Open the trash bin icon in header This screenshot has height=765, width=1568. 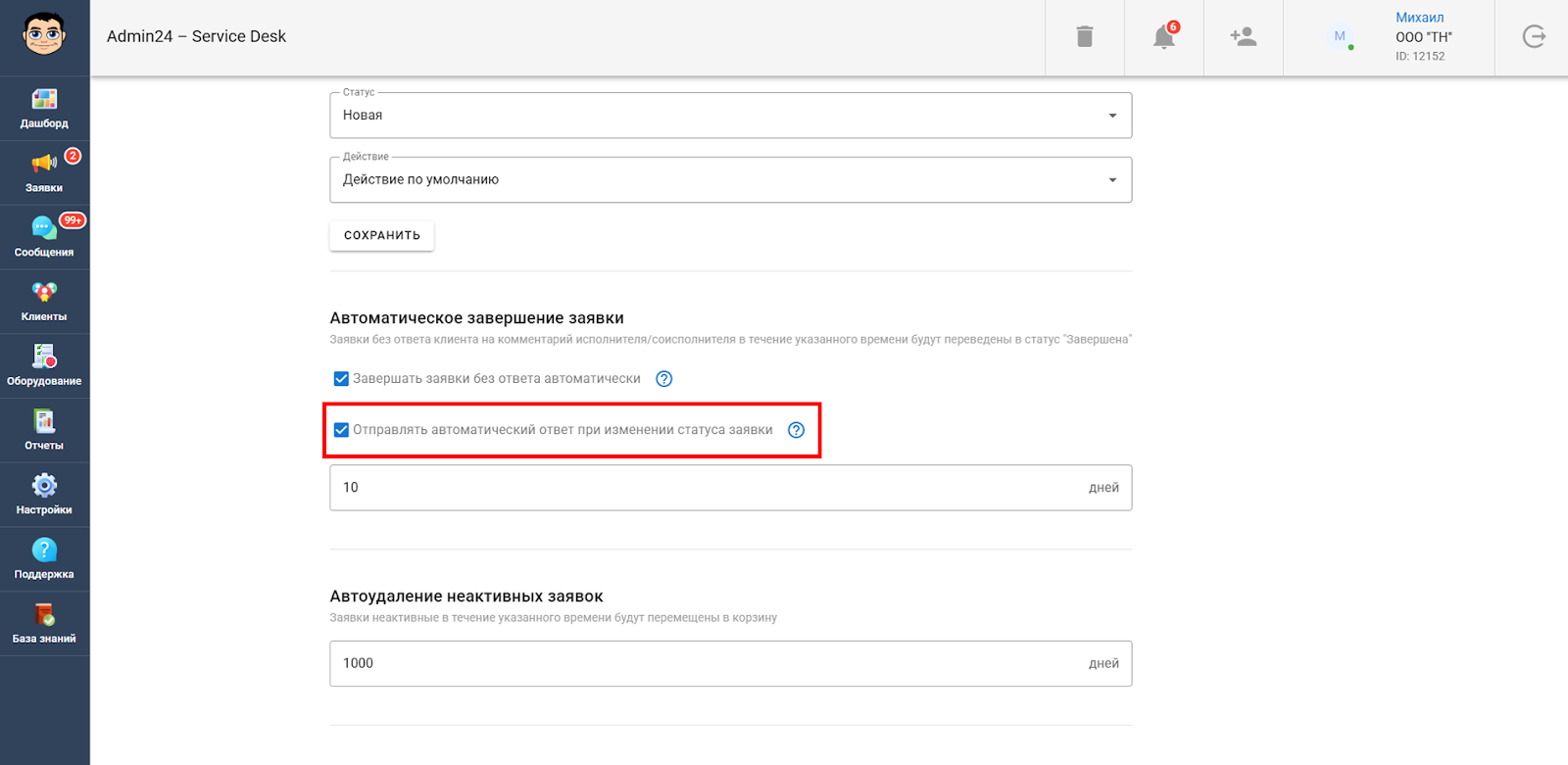1084,37
